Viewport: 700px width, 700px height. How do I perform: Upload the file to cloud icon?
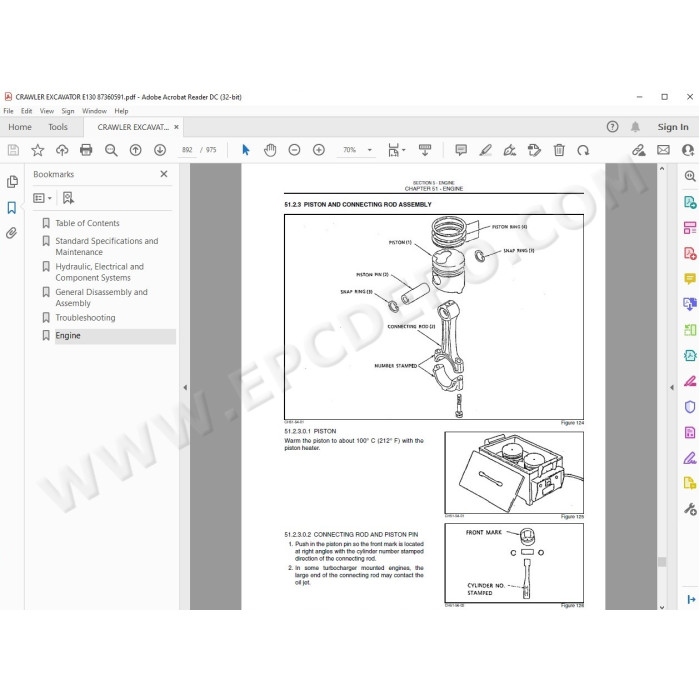pos(62,150)
